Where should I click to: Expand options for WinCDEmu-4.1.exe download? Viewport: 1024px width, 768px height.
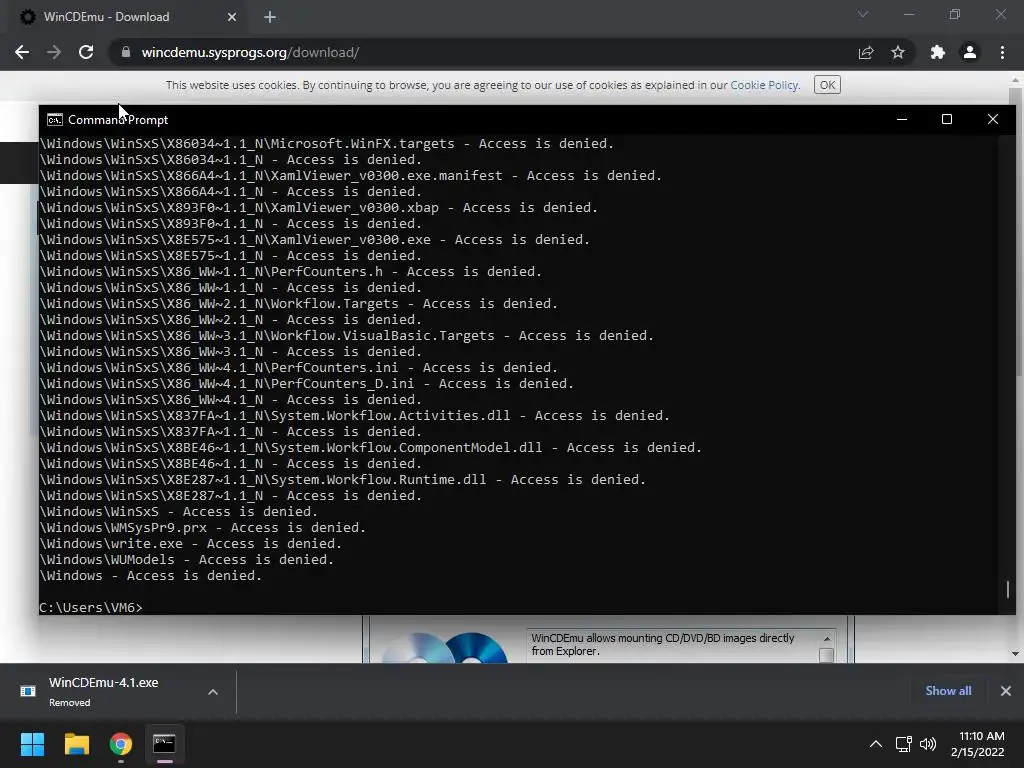click(213, 692)
